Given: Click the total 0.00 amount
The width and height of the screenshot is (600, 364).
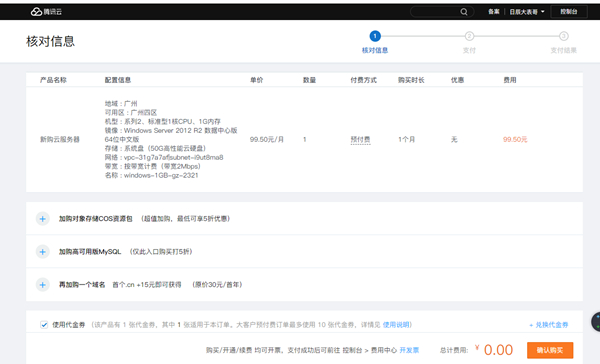Looking at the screenshot, I should coord(498,350).
